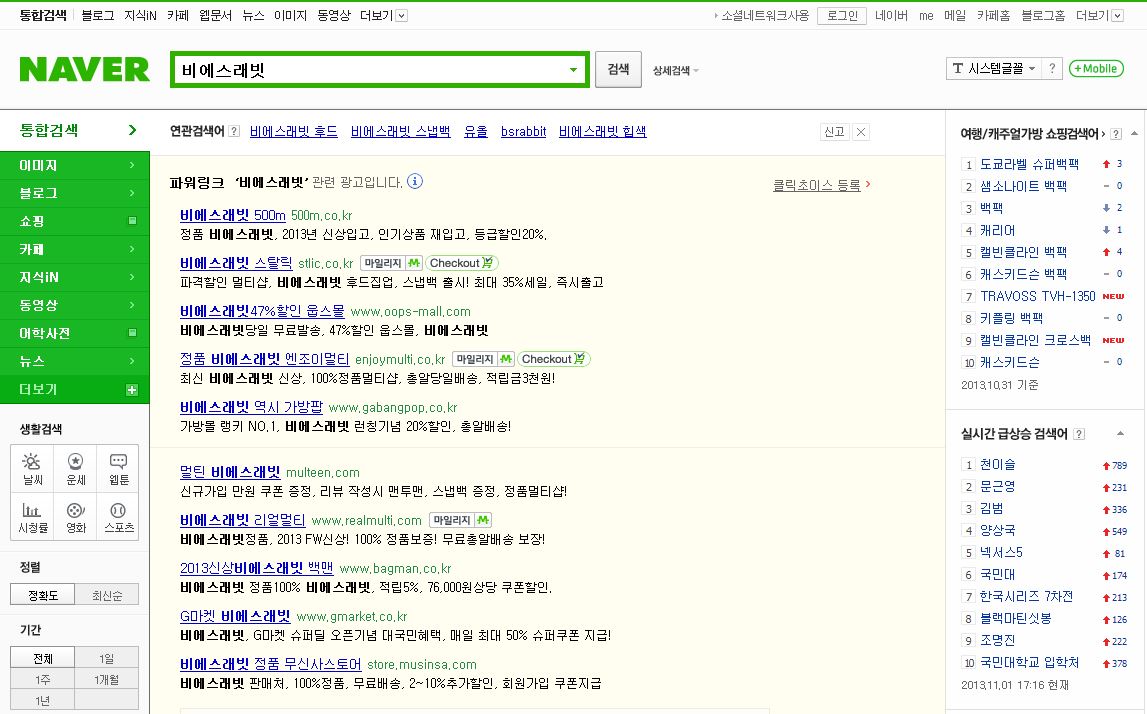Screen dimensions: 1147x714
Task: Open the 운세 fortune icon
Action: pos(75,469)
